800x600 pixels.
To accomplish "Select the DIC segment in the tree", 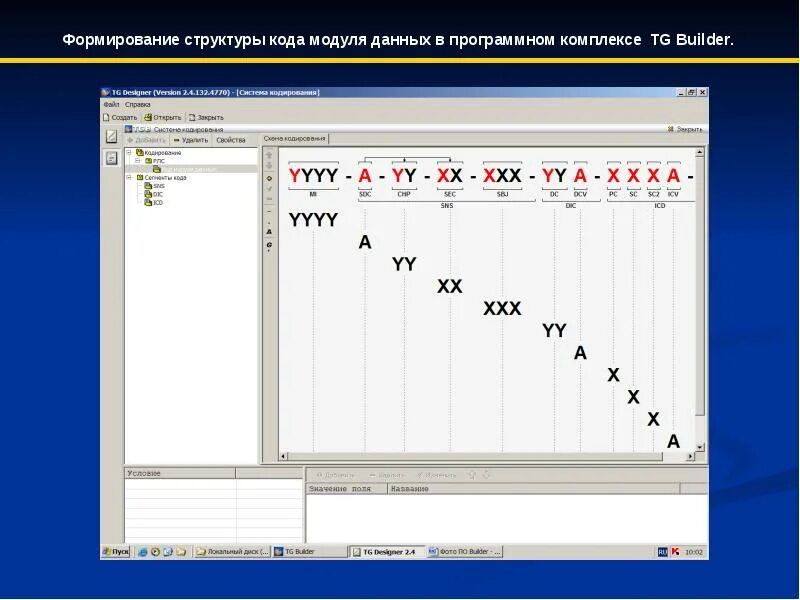I will click(154, 194).
